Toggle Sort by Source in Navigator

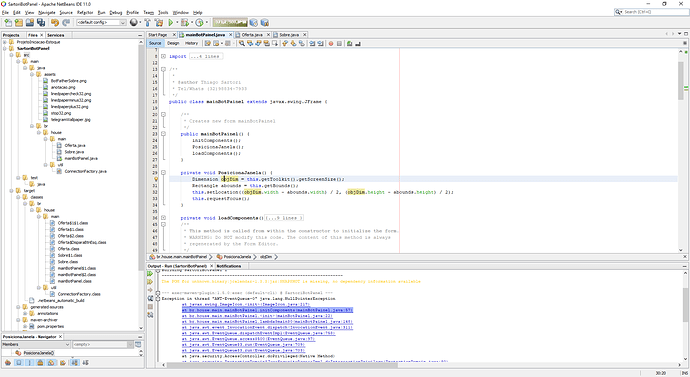(x=85, y=362)
